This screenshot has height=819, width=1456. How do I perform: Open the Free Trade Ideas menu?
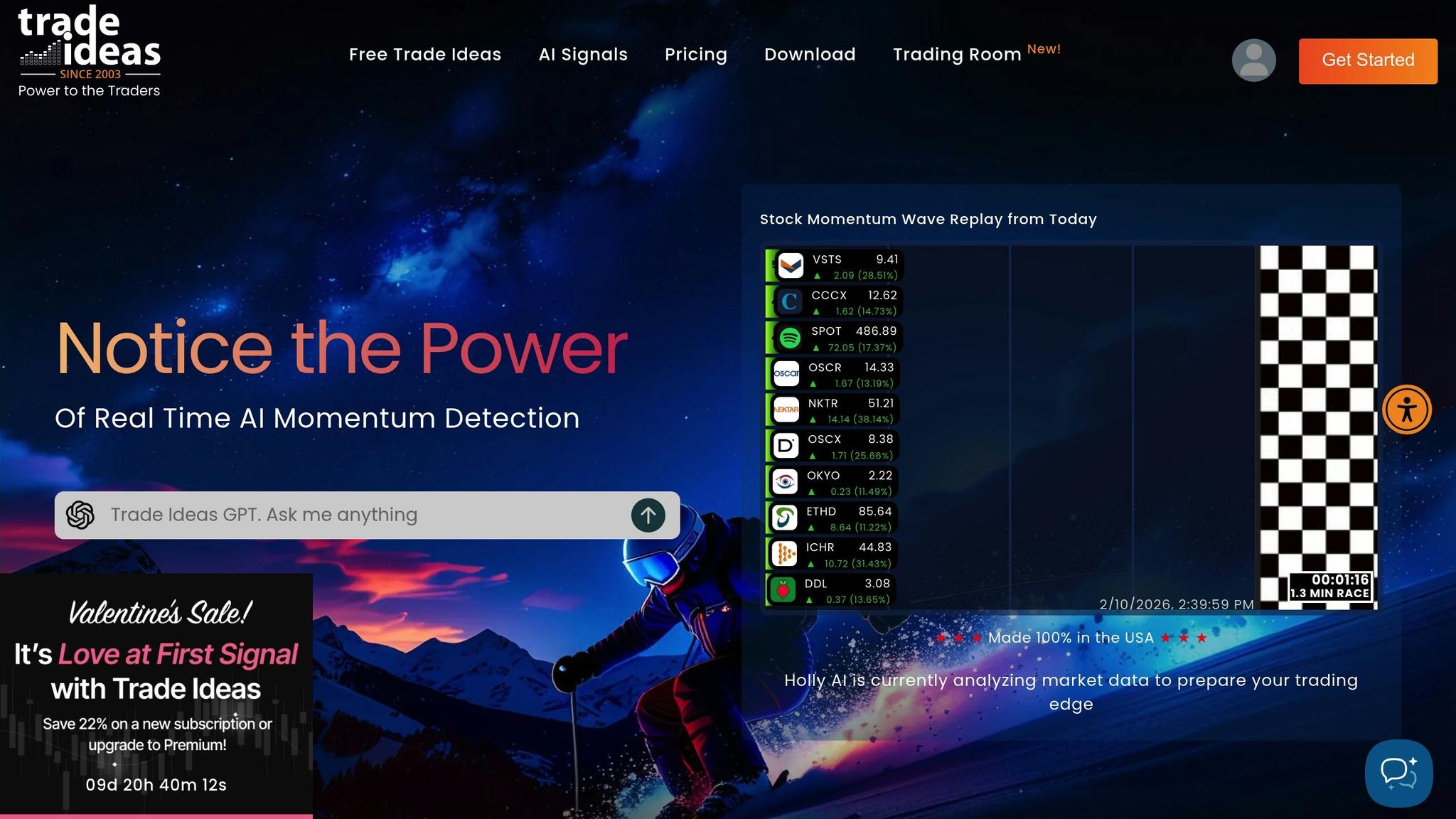(x=425, y=55)
